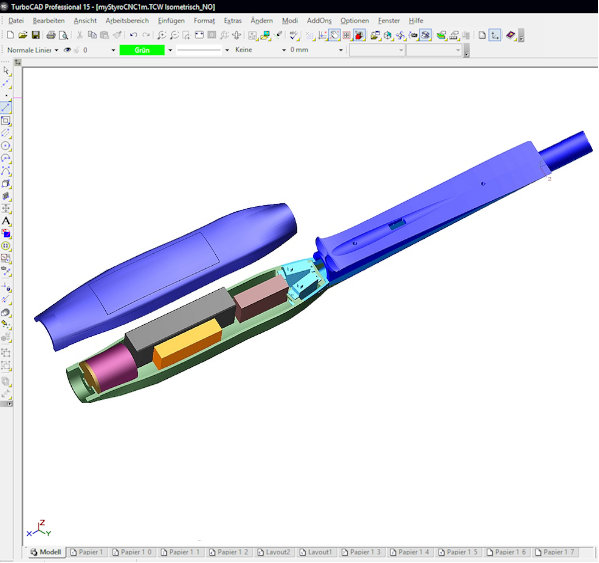The image size is (599, 563).
Task: Open the Hilfe menu
Action: (416, 21)
